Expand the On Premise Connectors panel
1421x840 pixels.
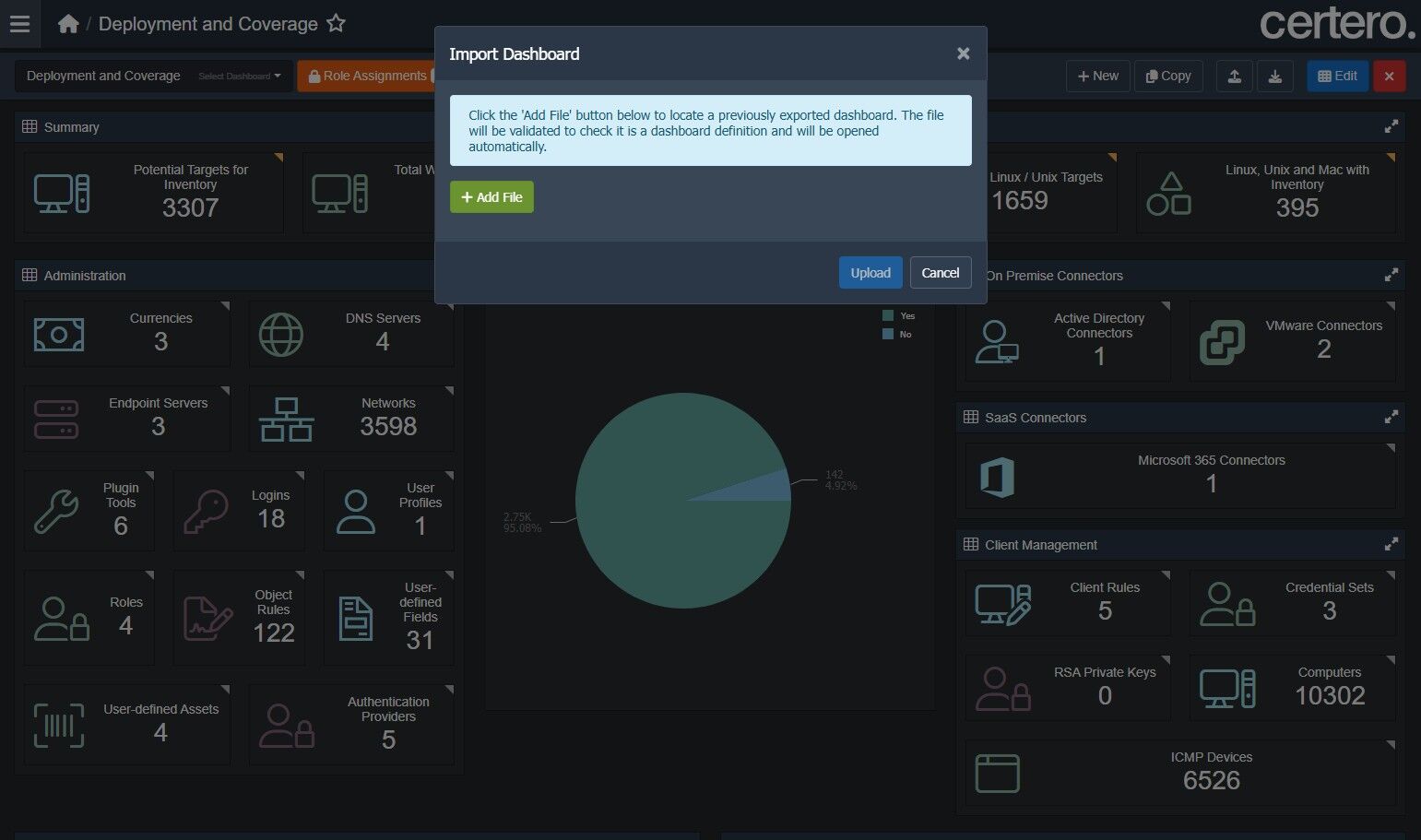pyautogui.click(x=1391, y=276)
